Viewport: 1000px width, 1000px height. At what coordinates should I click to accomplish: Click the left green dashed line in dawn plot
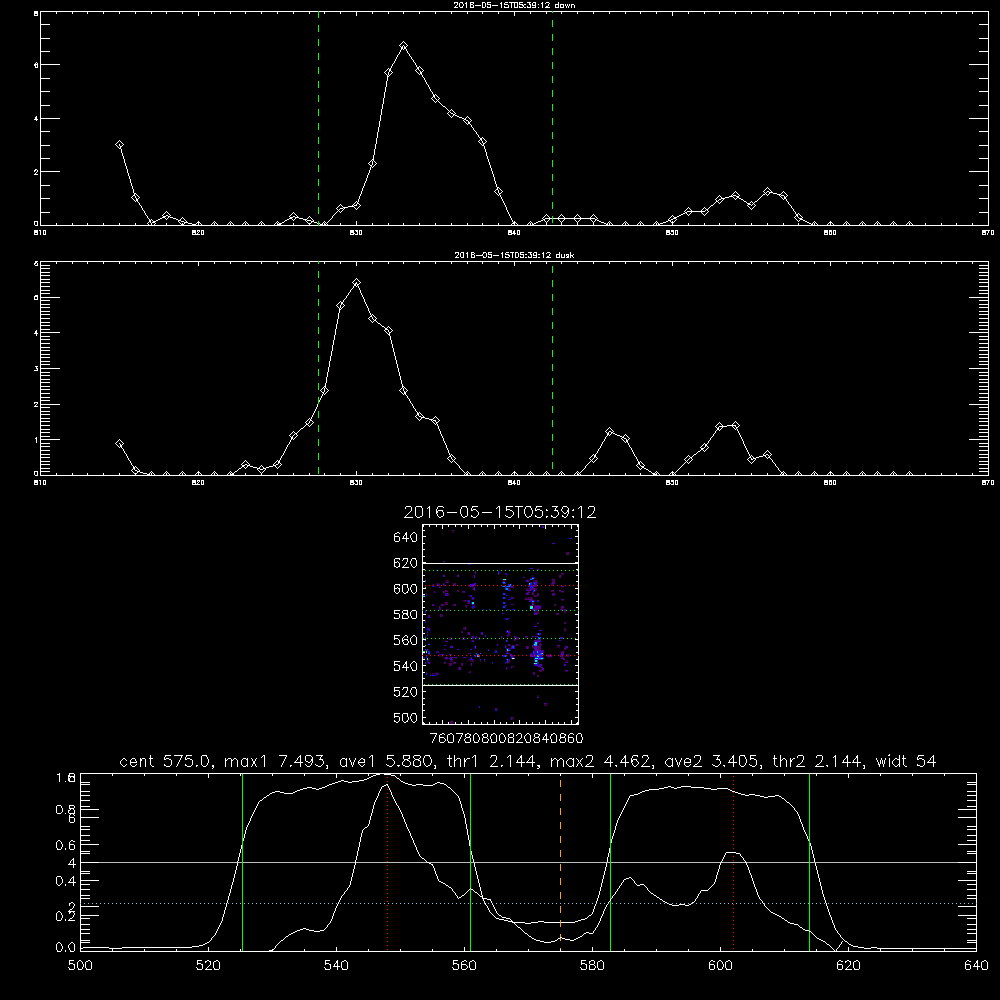318,118
